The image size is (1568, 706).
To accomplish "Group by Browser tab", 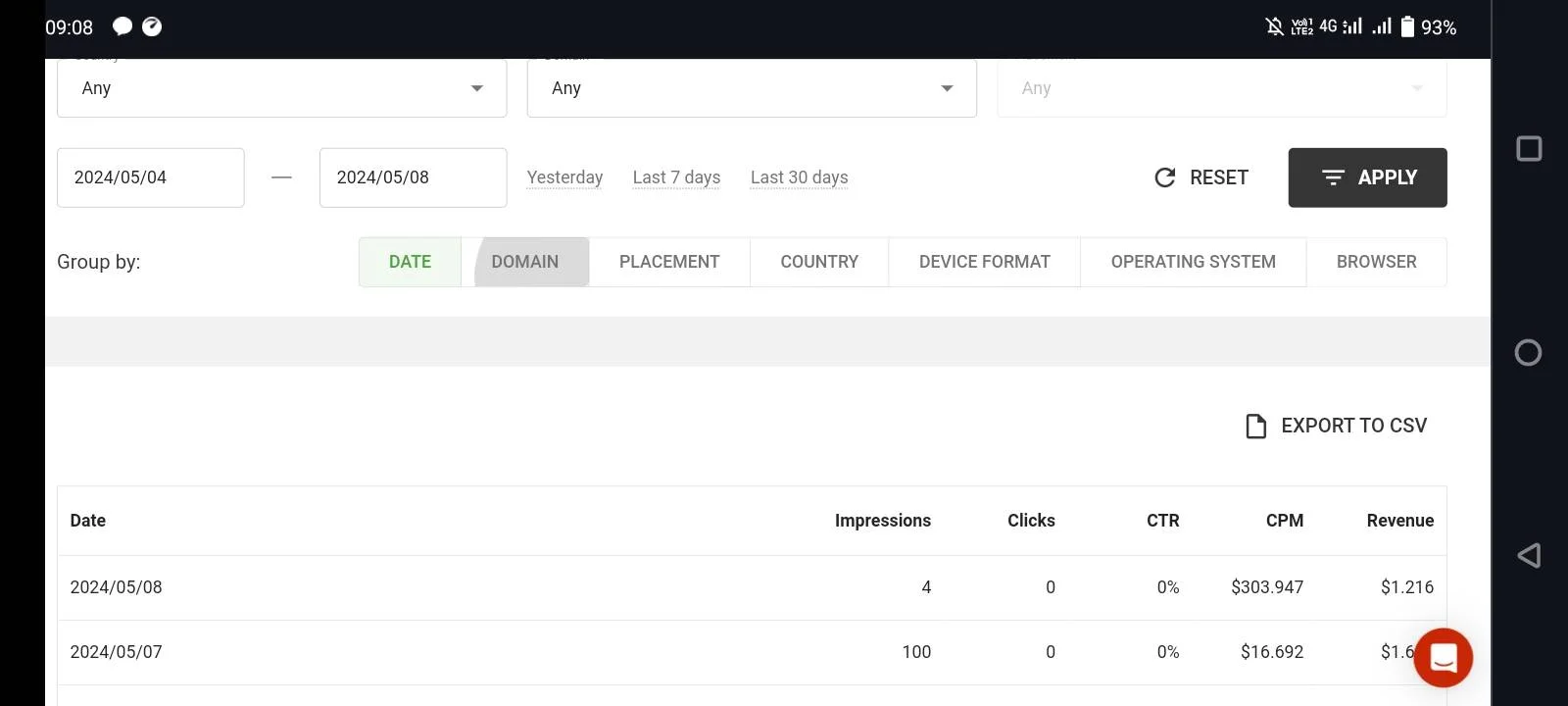I will pyautogui.click(x=1377, y=262).
